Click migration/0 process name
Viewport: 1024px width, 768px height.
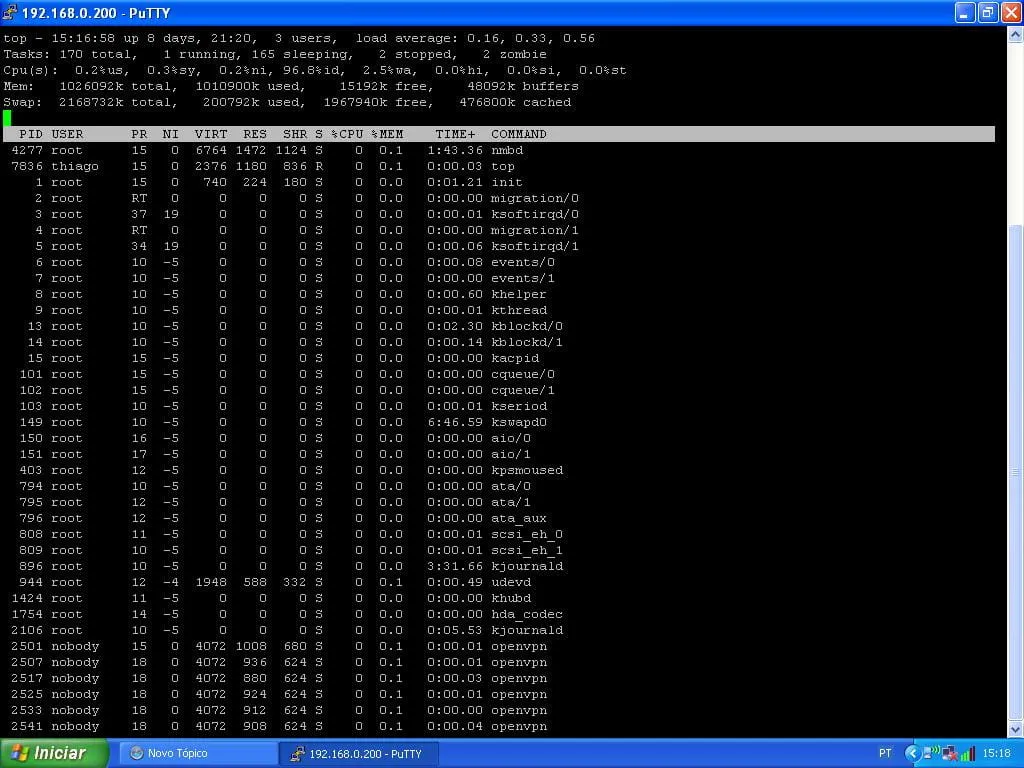pyautogui.click(x=535, y=198)
